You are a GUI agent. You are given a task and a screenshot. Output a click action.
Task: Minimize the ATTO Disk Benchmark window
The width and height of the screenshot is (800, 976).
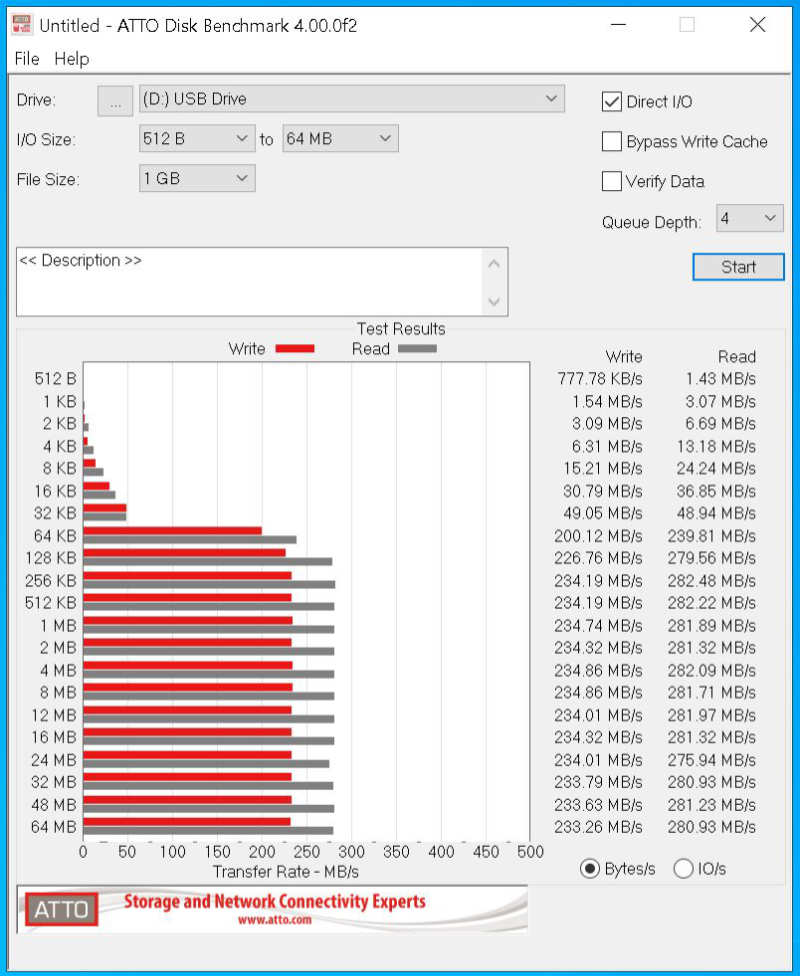click(618, 25)
